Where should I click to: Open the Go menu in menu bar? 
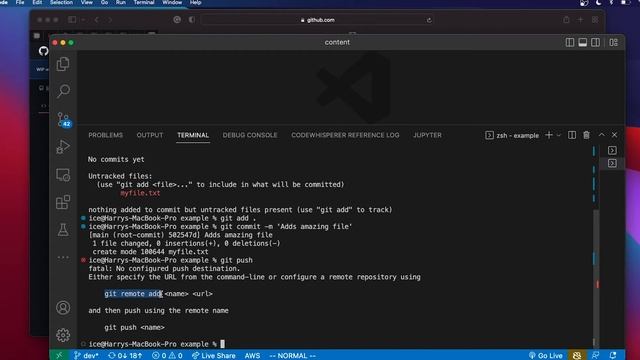click(x=104, y=2)
